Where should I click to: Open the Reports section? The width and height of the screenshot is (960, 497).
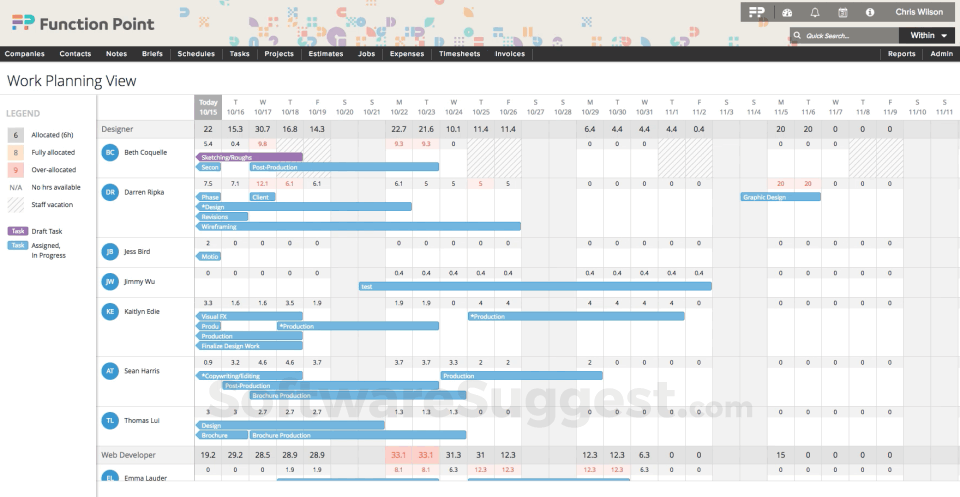[901, 54]
